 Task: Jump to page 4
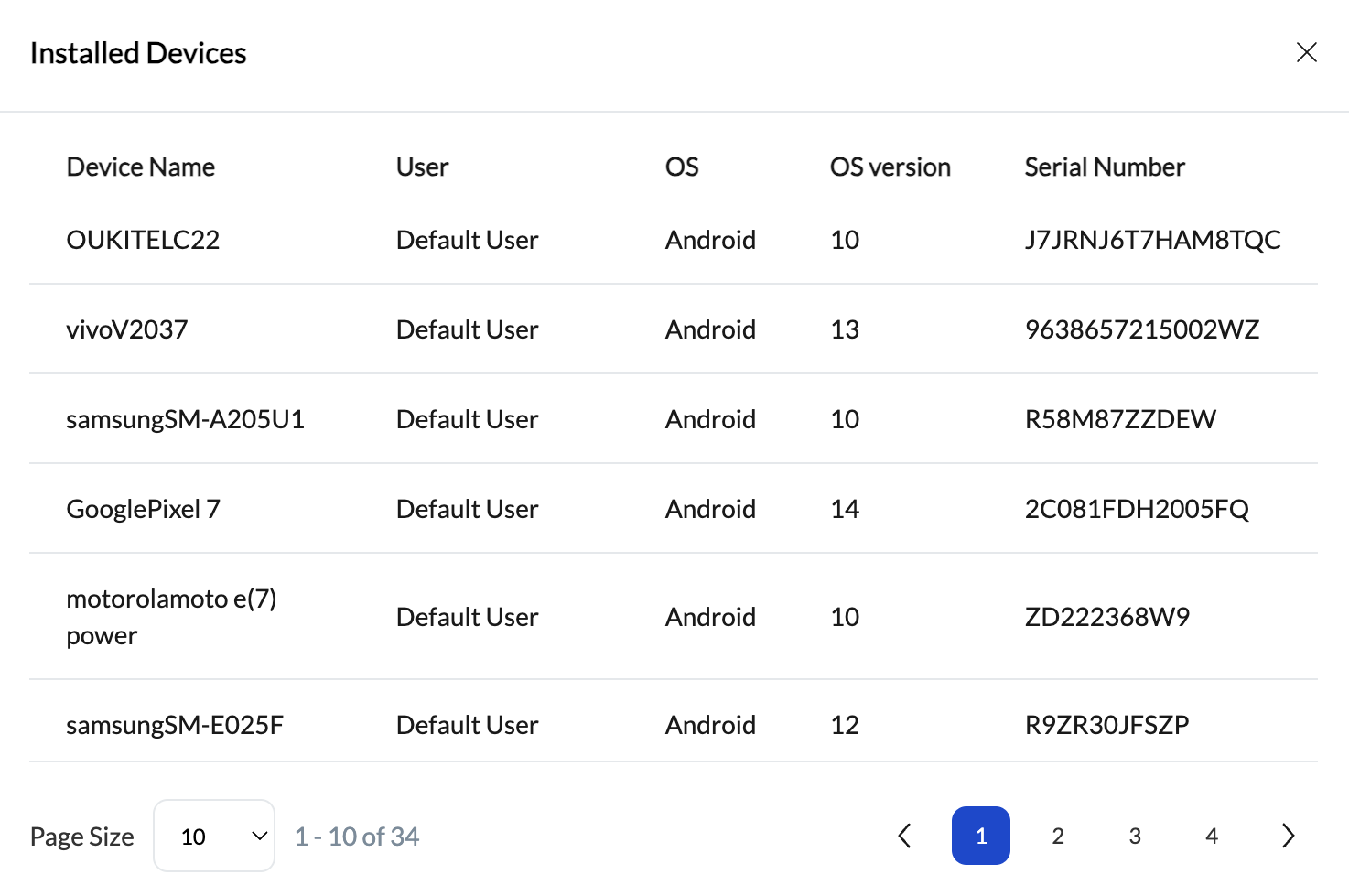point(1212,836)
